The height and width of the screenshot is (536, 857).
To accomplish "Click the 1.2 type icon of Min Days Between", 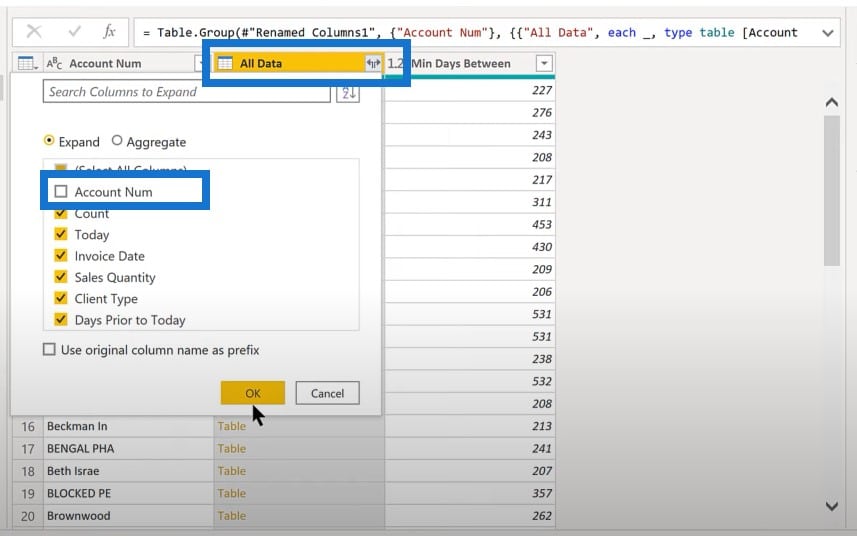I will tap(396, 63).
